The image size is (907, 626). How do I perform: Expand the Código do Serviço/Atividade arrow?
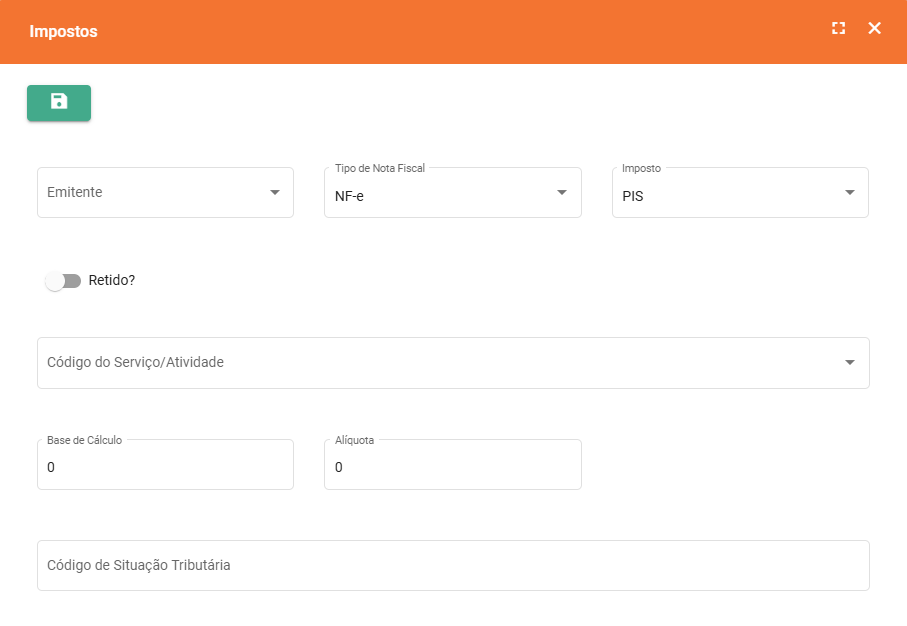pos(849,362)
